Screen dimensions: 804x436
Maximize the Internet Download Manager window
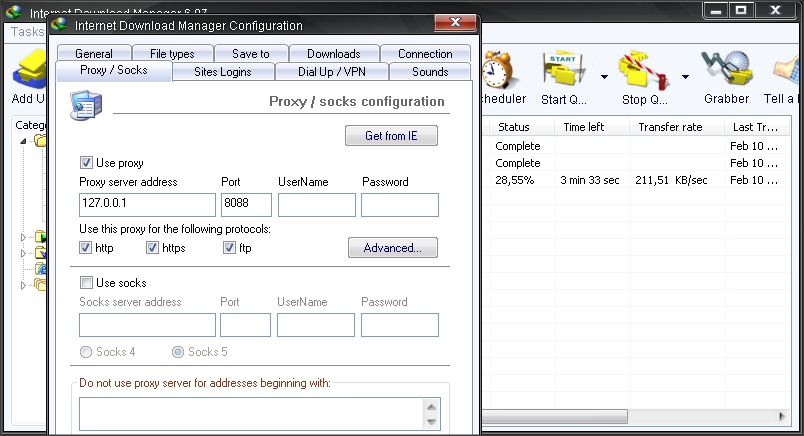coord(741,10)
